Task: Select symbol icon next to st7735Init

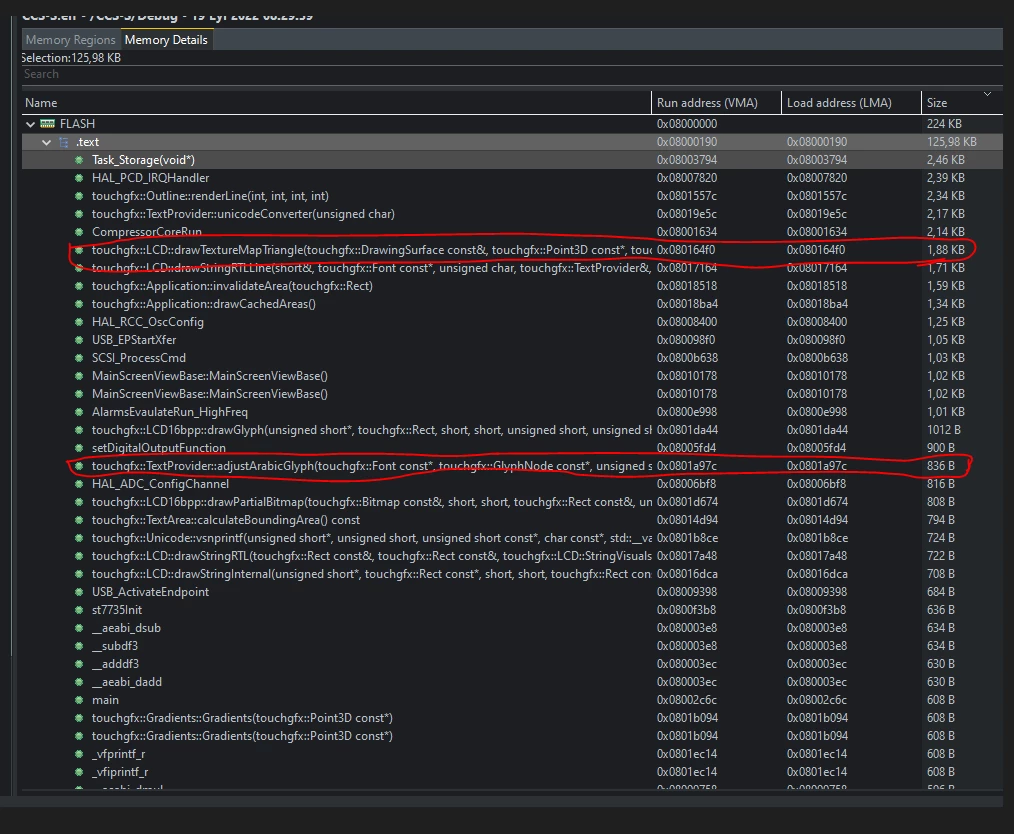Action: (x=79, y=610)
